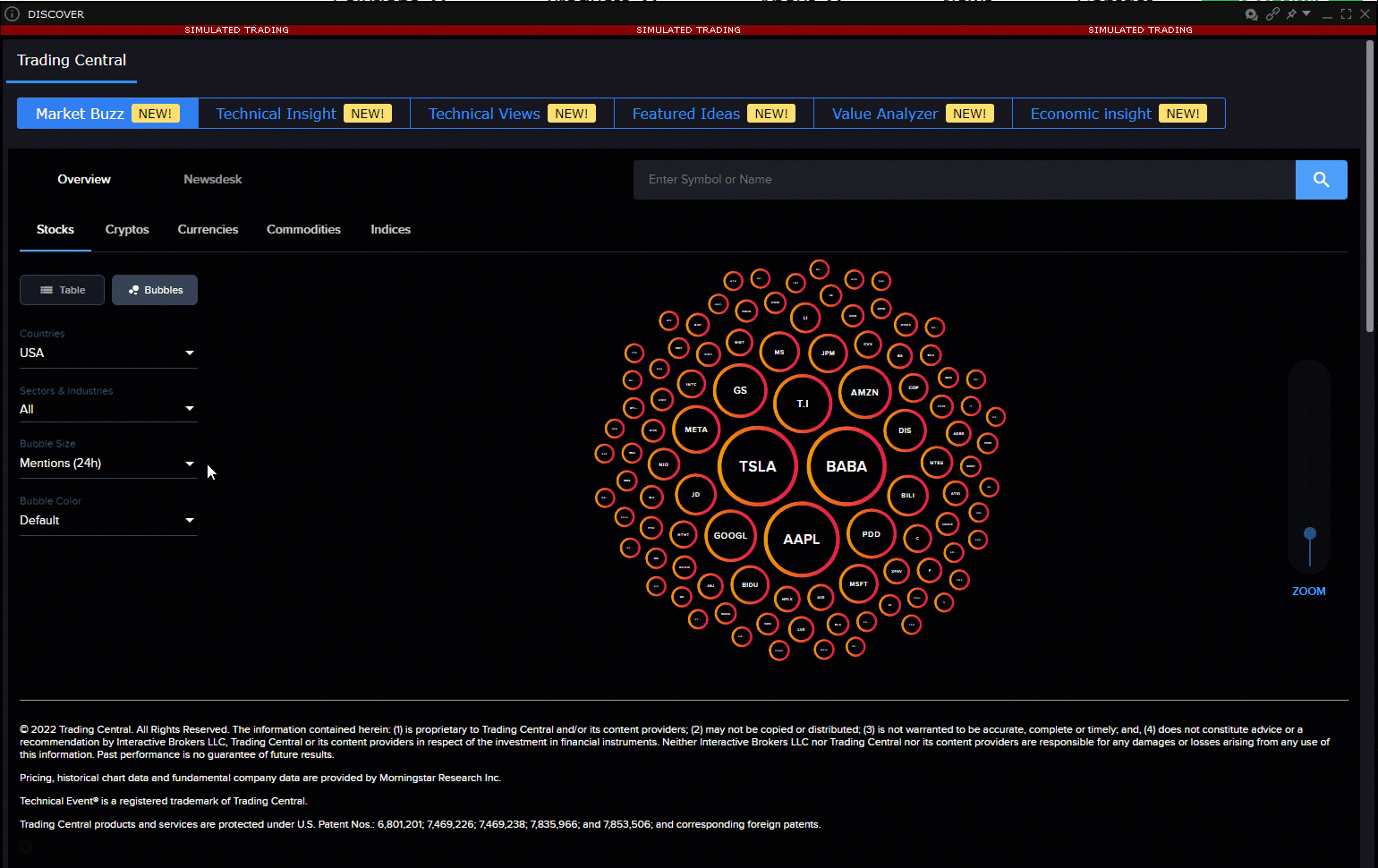This screenshot has width=1378, height=868.
Task: Click the Enter Symbol or Name field
Action: tap(965, 180)
